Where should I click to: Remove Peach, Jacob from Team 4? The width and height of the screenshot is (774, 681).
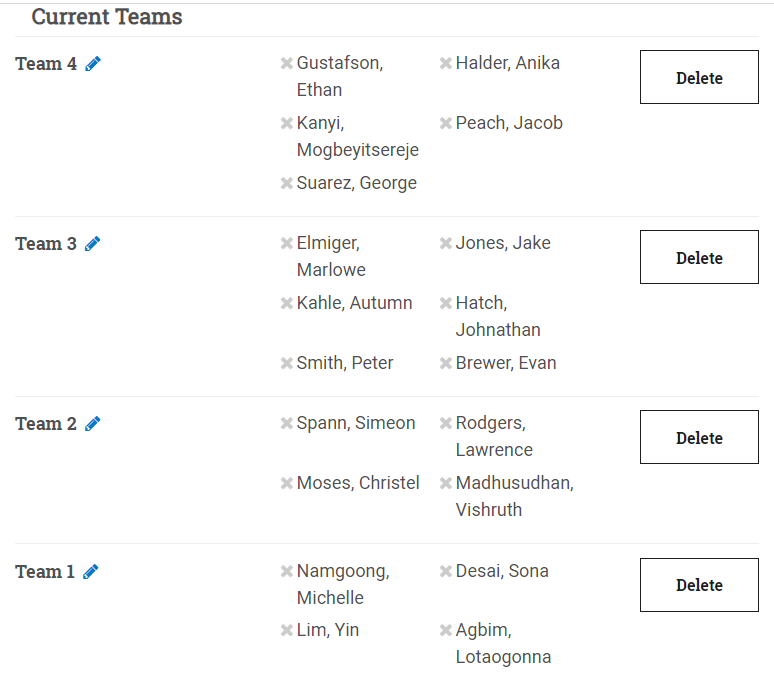click(x=446, y=124)
